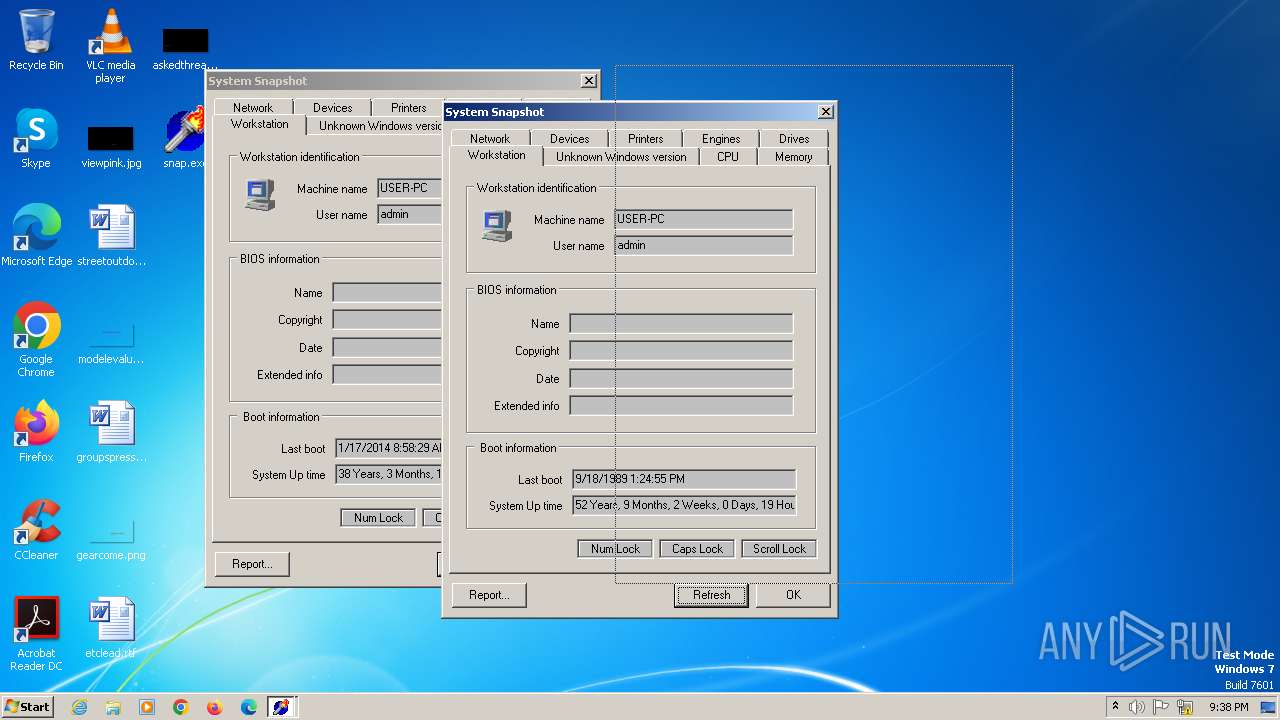Click Chrome icon in the taskbar

coord(181,707)
